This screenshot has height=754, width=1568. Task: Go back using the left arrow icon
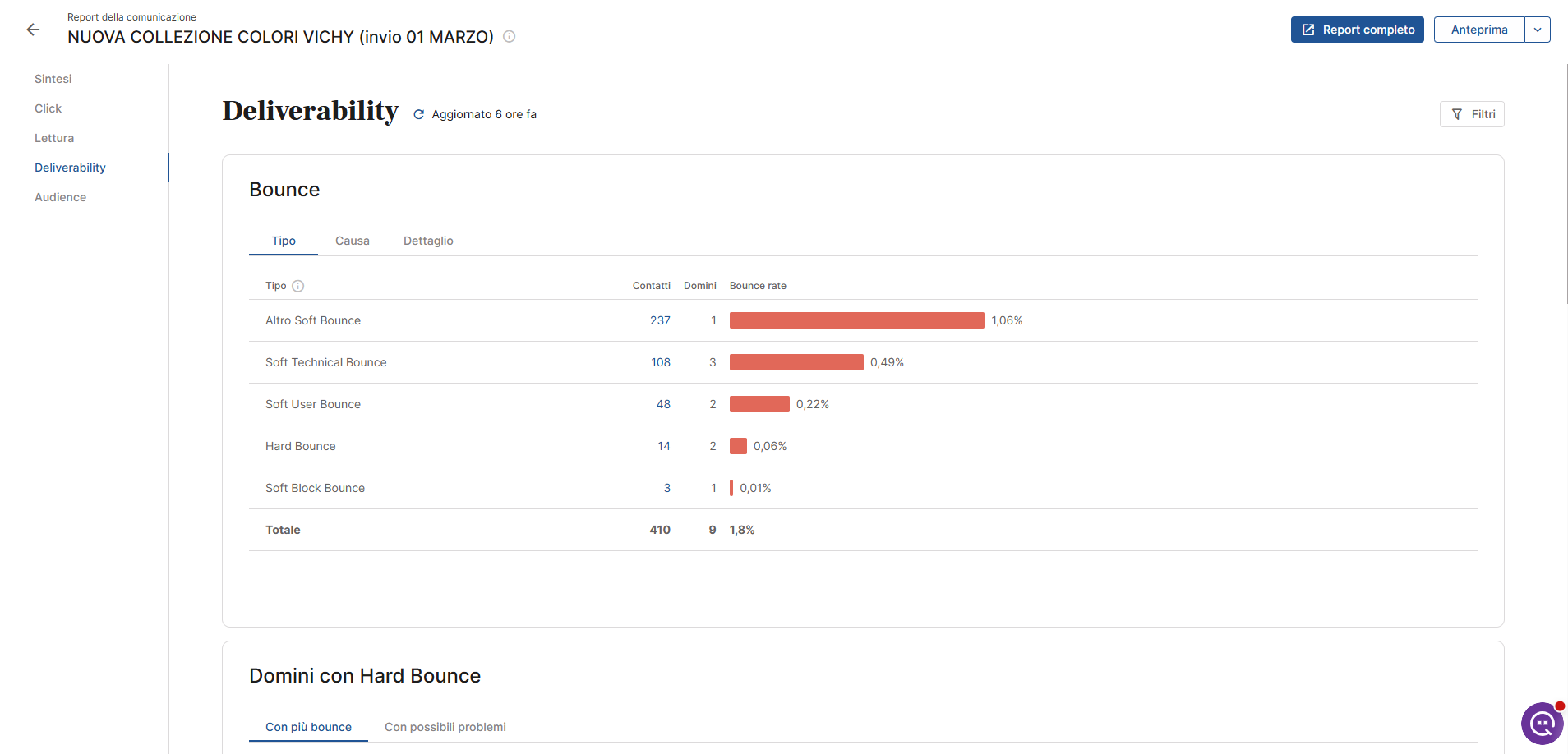pos(33,30)
